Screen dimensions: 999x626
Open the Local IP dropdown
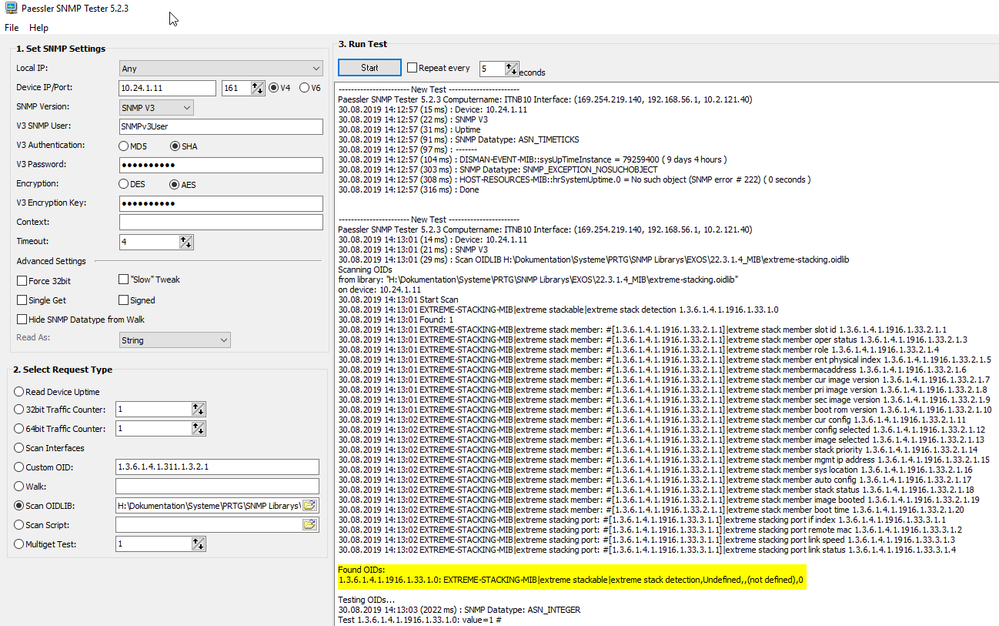(x=220, y=68)
